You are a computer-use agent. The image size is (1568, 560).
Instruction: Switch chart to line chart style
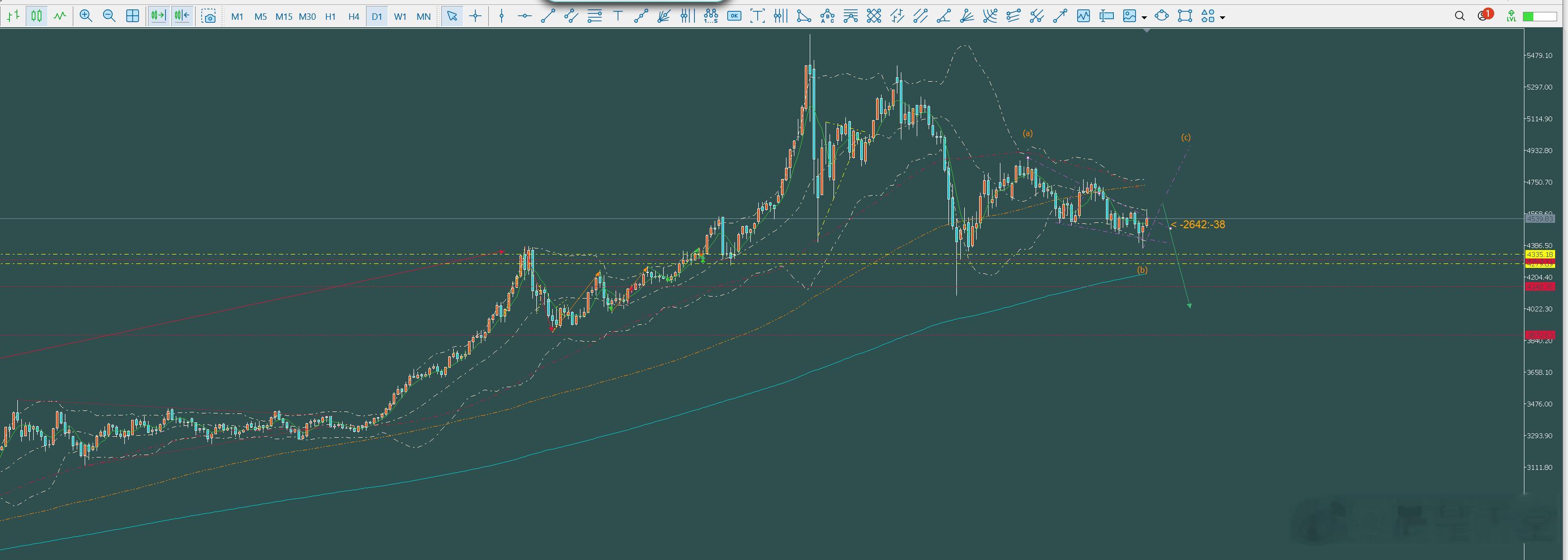pos(59,16)
